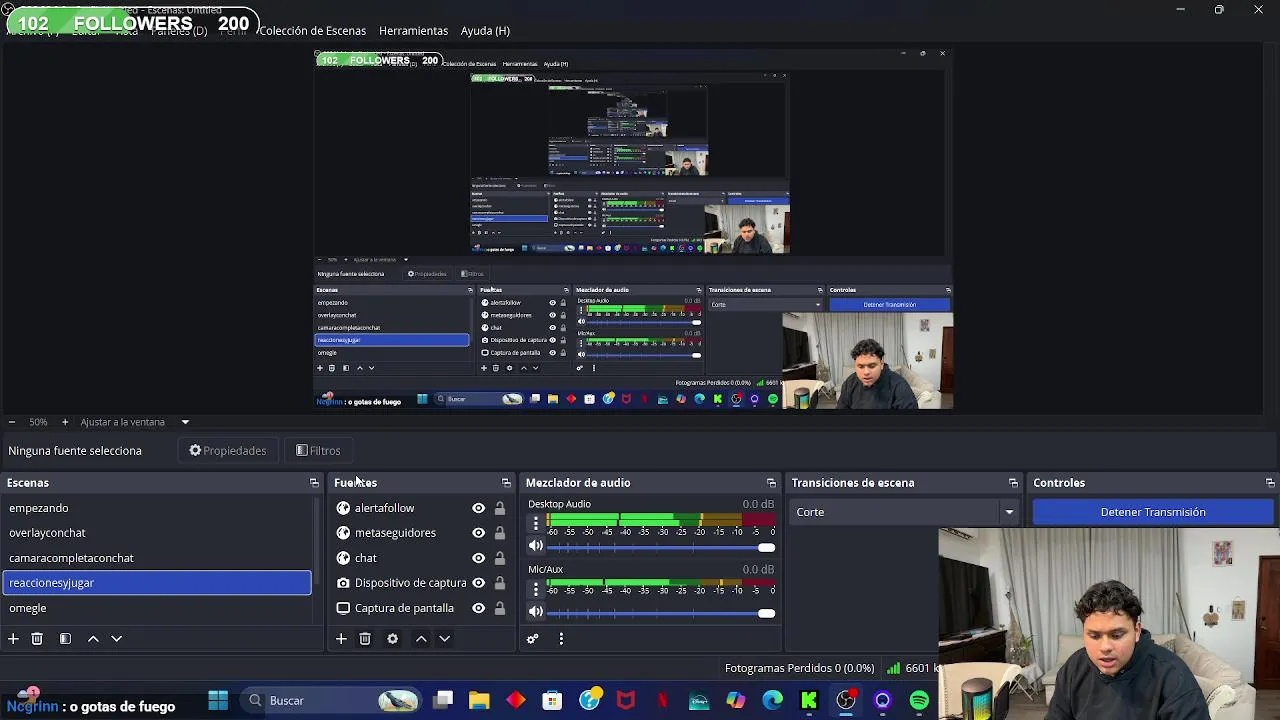1280x720 pixels.
Task: Click Mic/Aux volume slider handle
Action: (x=766, y=613)
